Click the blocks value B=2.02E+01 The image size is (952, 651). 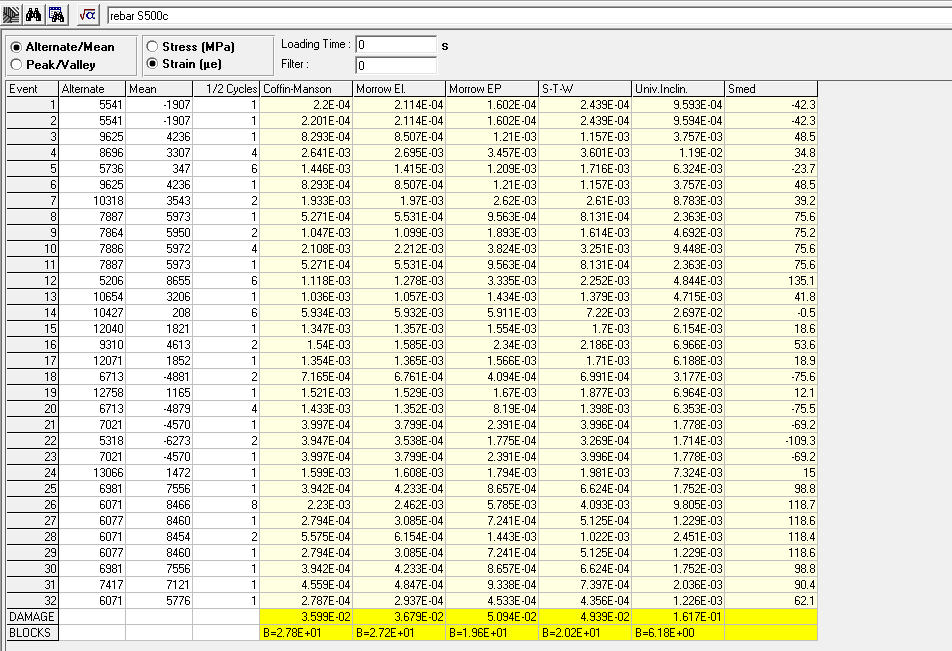click(585, 633)
